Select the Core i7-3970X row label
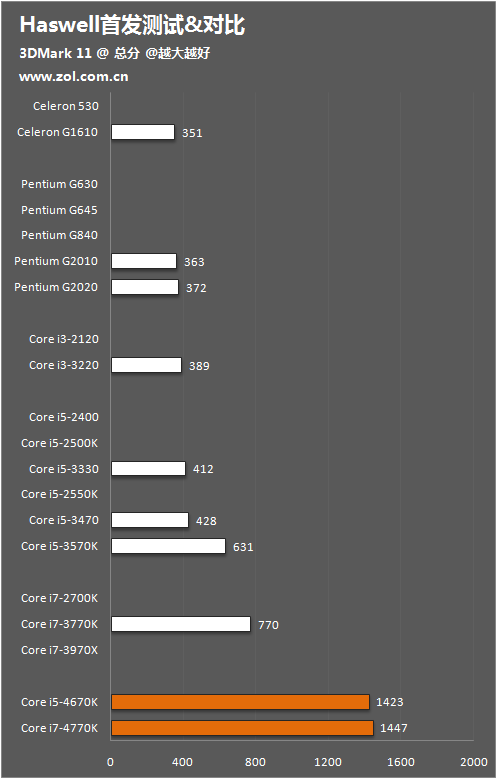 [60, 650]
